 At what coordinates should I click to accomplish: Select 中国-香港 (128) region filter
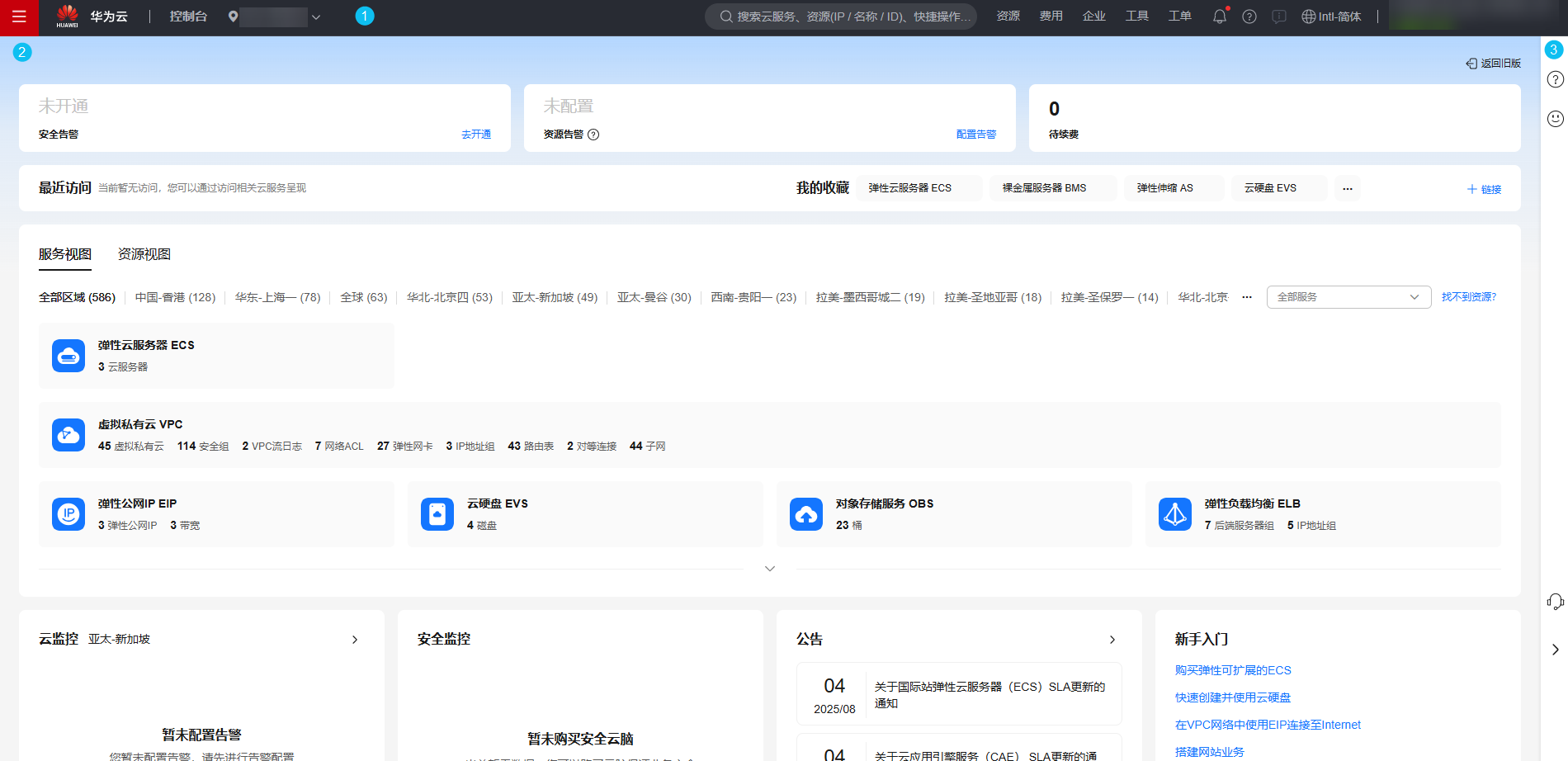point(175,297)
